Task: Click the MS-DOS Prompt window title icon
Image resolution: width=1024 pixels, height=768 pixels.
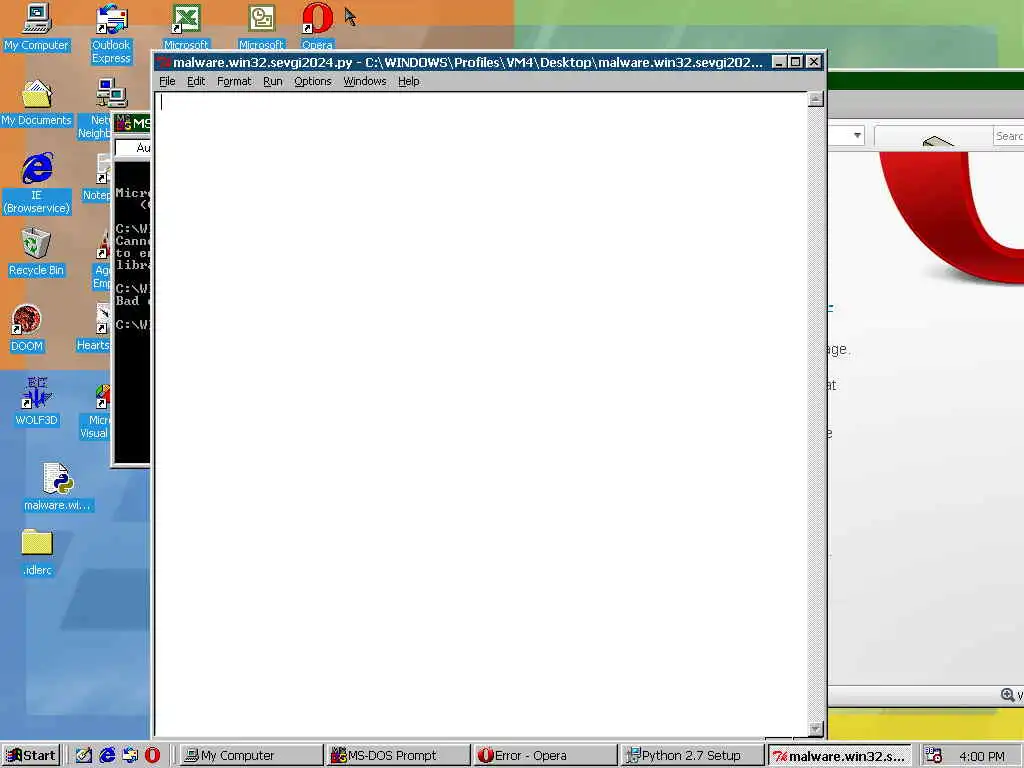Action: pos(123,123)
